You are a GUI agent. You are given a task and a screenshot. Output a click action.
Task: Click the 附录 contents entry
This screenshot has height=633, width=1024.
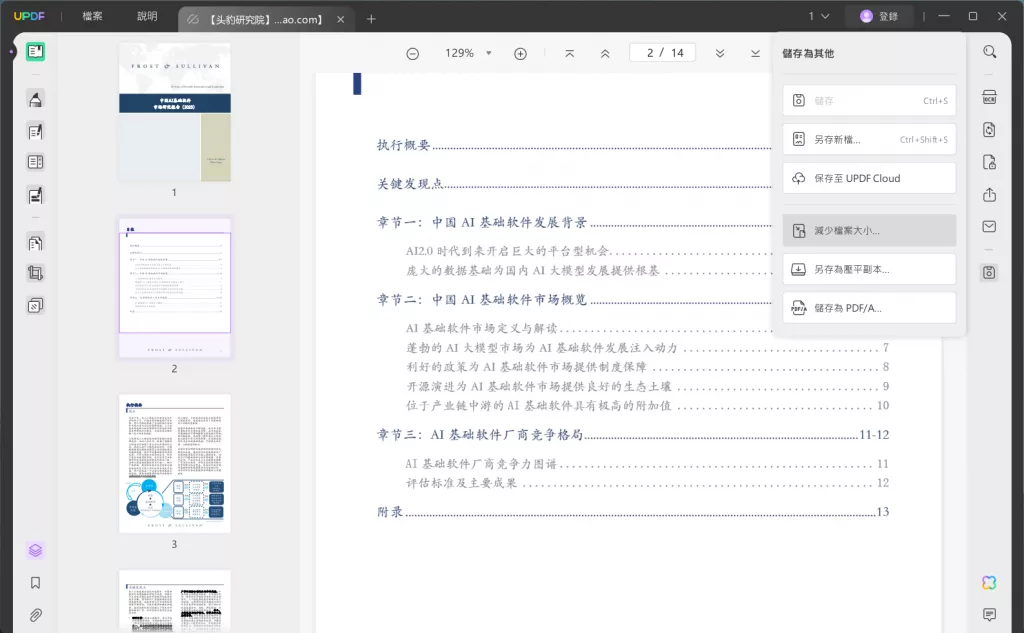coord(390,512)
